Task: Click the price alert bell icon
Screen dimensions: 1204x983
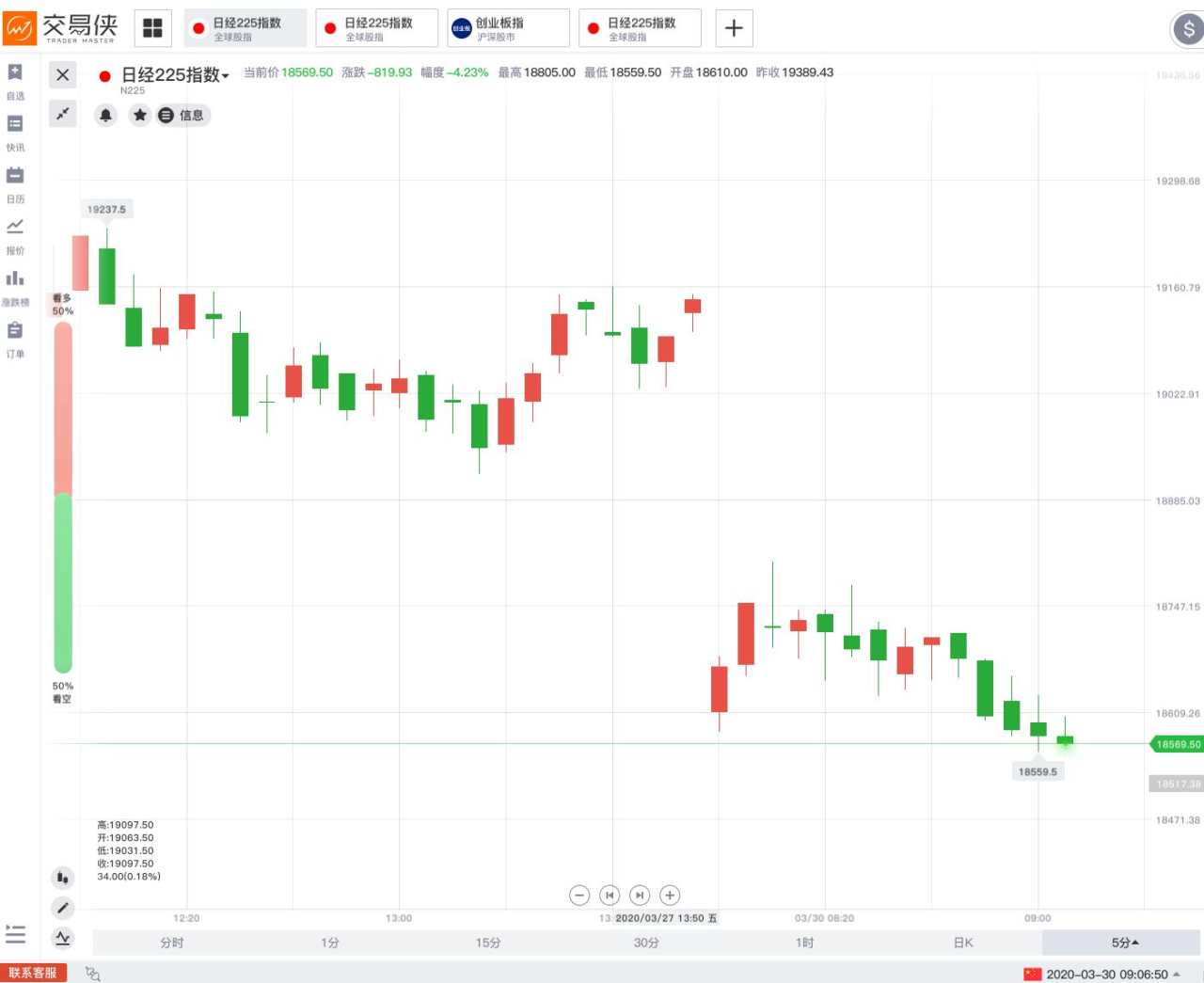Action: click(105, 115)
